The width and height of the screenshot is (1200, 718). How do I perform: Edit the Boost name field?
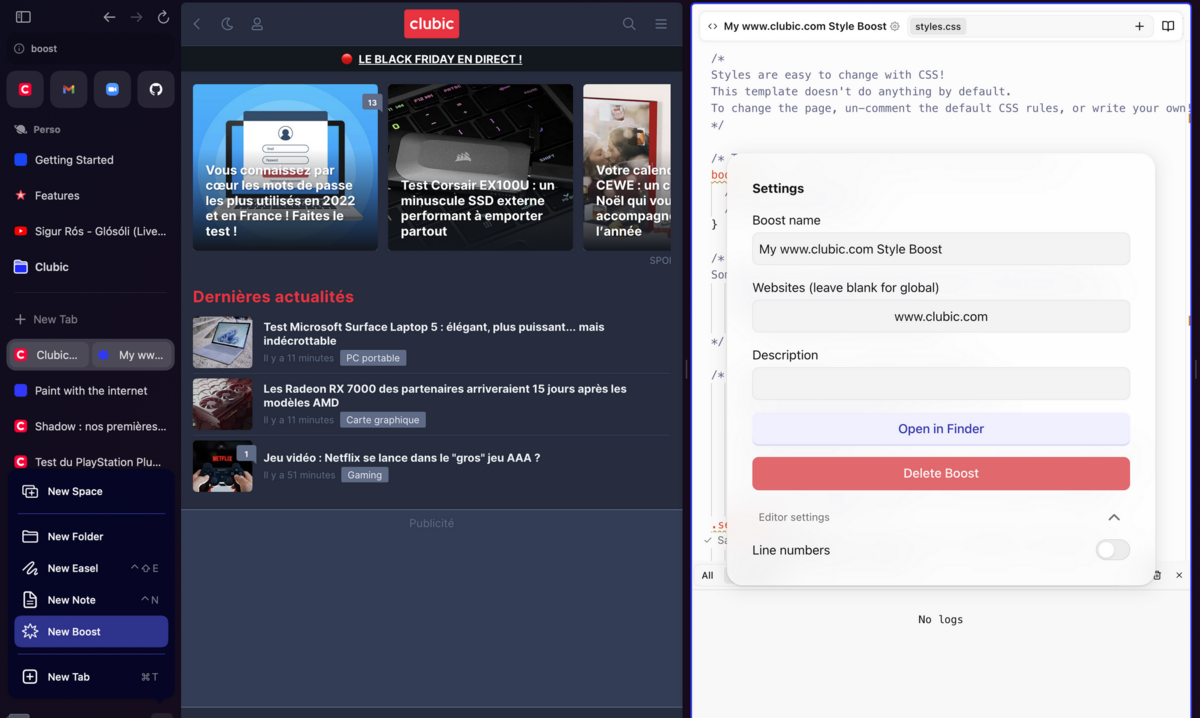point(941,249)
